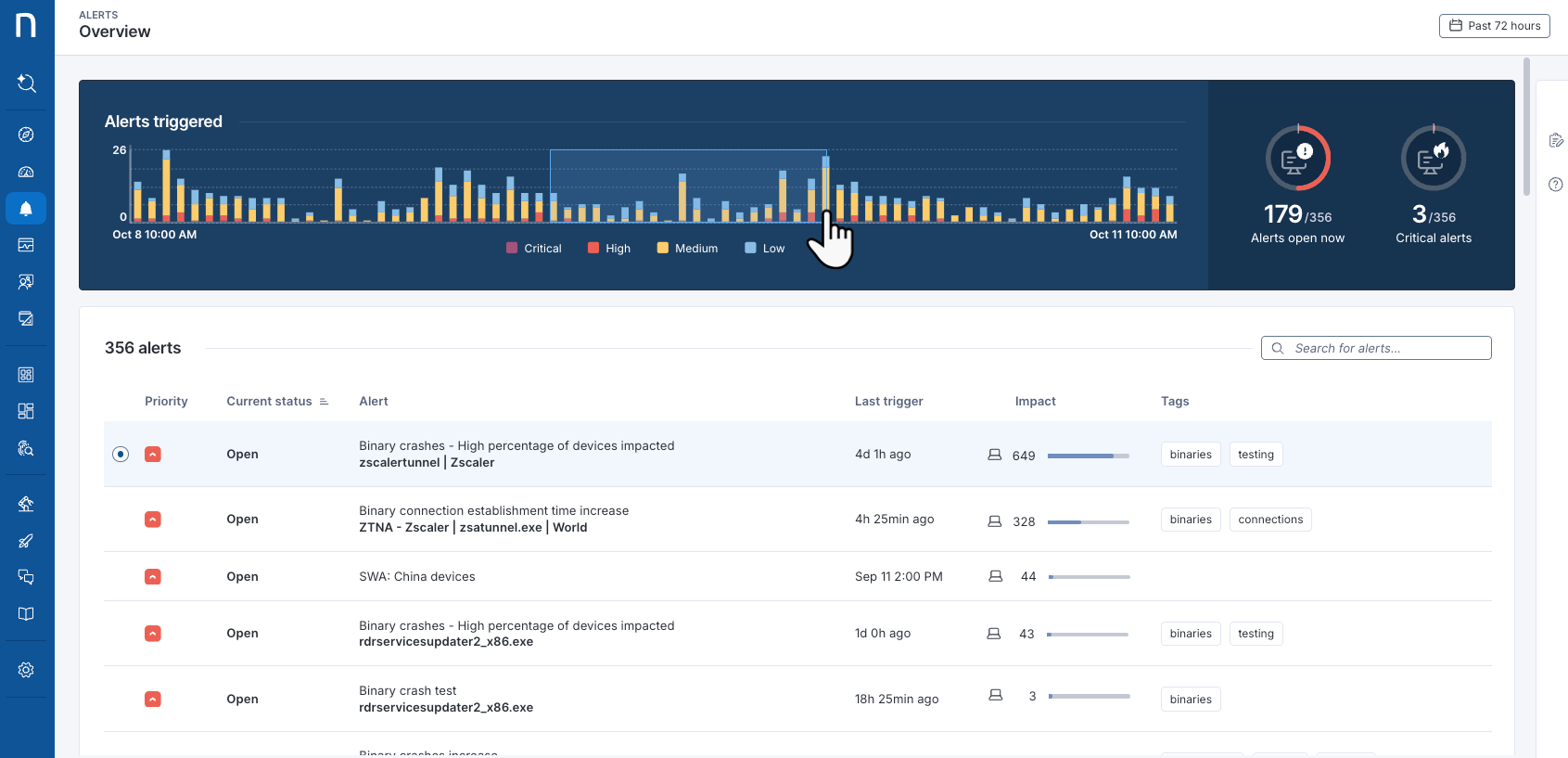Open the settings gear in the sidebar
Image resolution: width=1568 pixels, height=758 pixels.
[26, 670]
